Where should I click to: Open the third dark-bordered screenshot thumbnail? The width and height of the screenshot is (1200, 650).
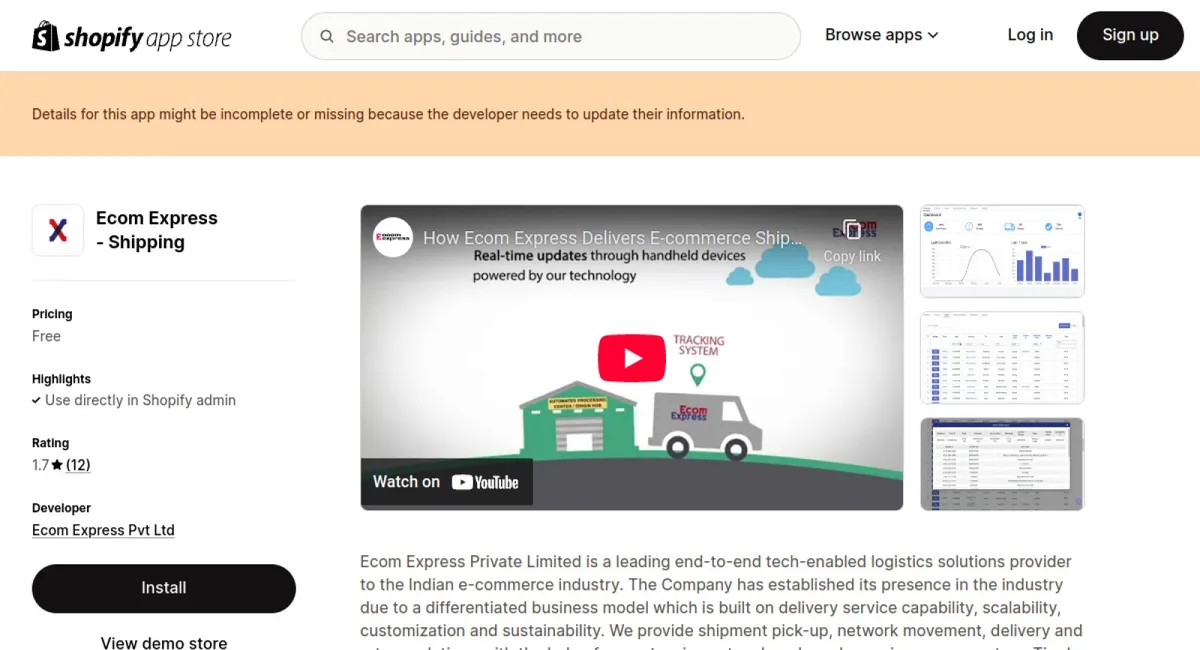1002,464
